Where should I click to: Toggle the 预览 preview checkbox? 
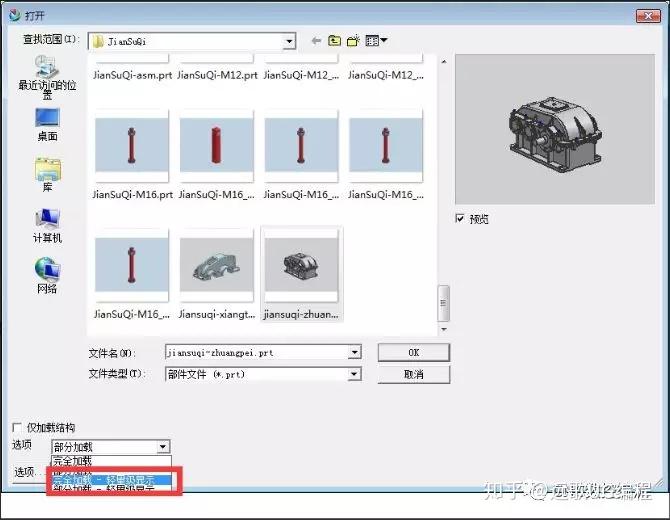coord(460,219)
